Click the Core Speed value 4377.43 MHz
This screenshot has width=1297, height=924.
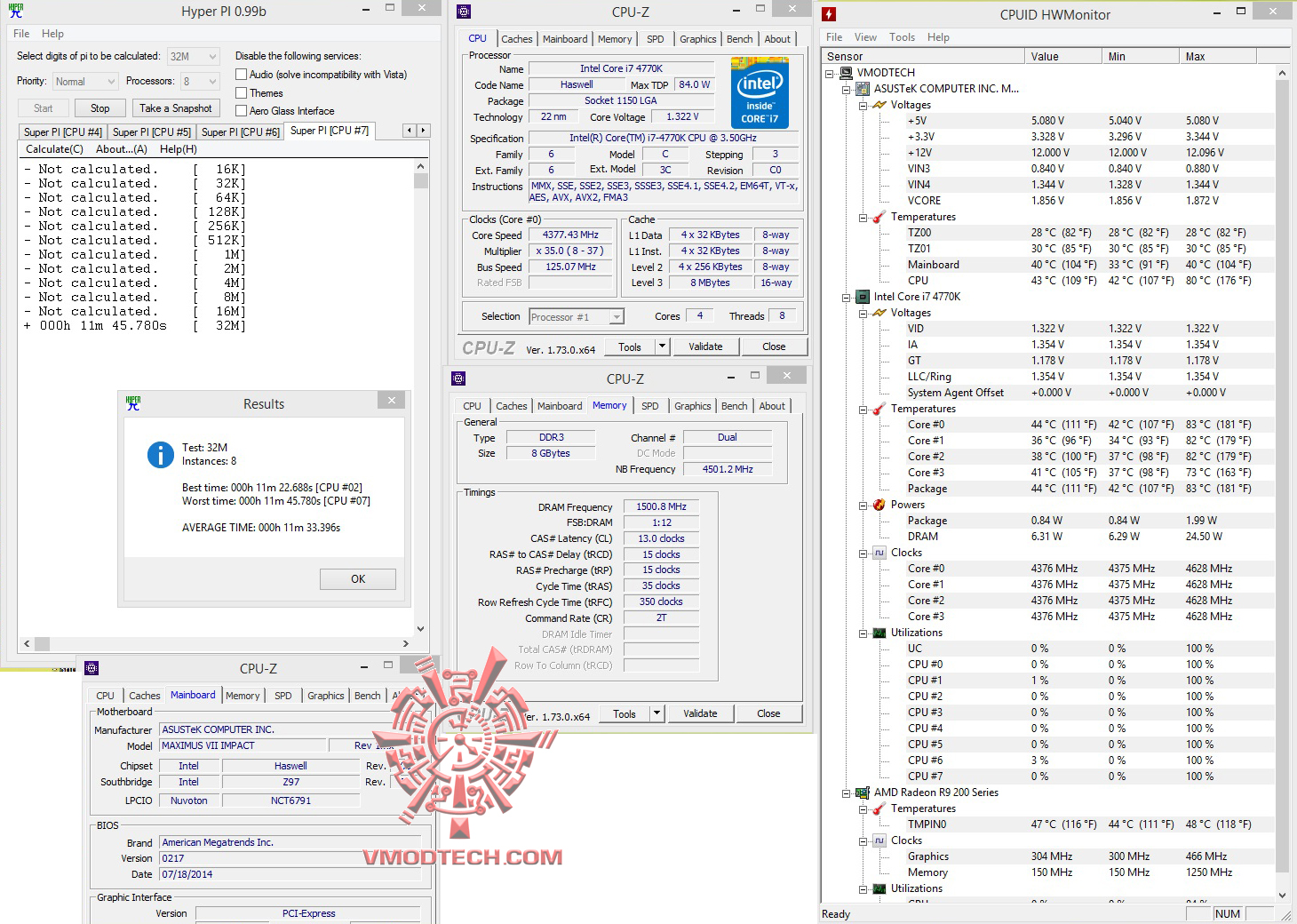570,235
